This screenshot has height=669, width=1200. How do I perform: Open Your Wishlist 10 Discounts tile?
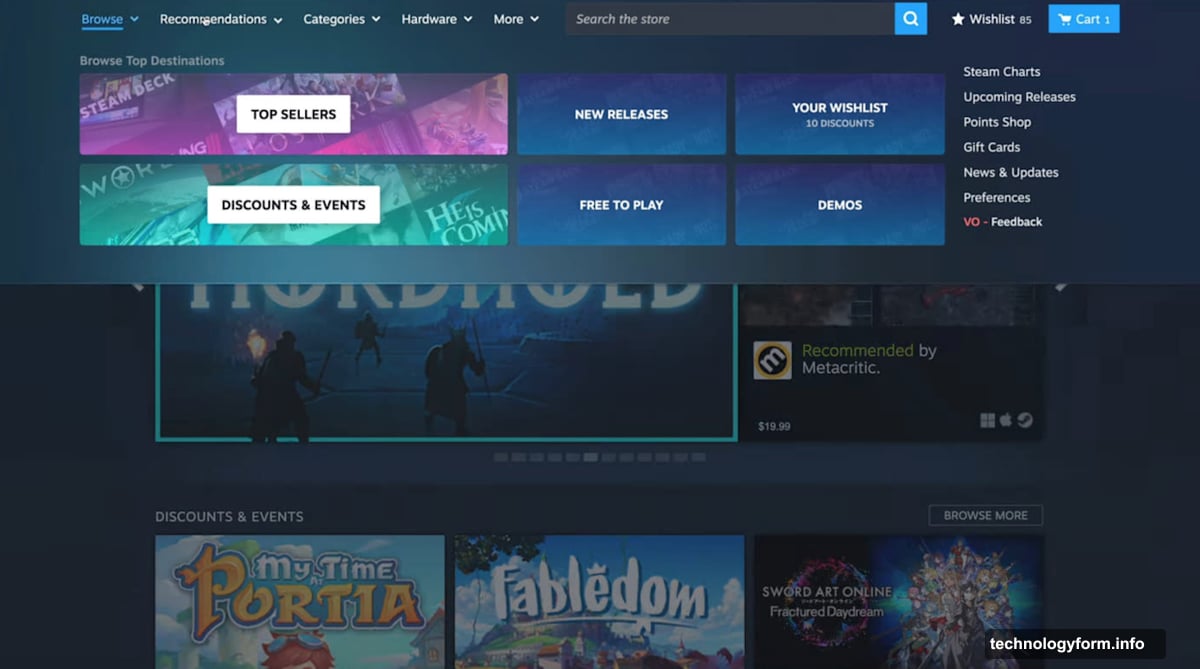pos(840,114)
